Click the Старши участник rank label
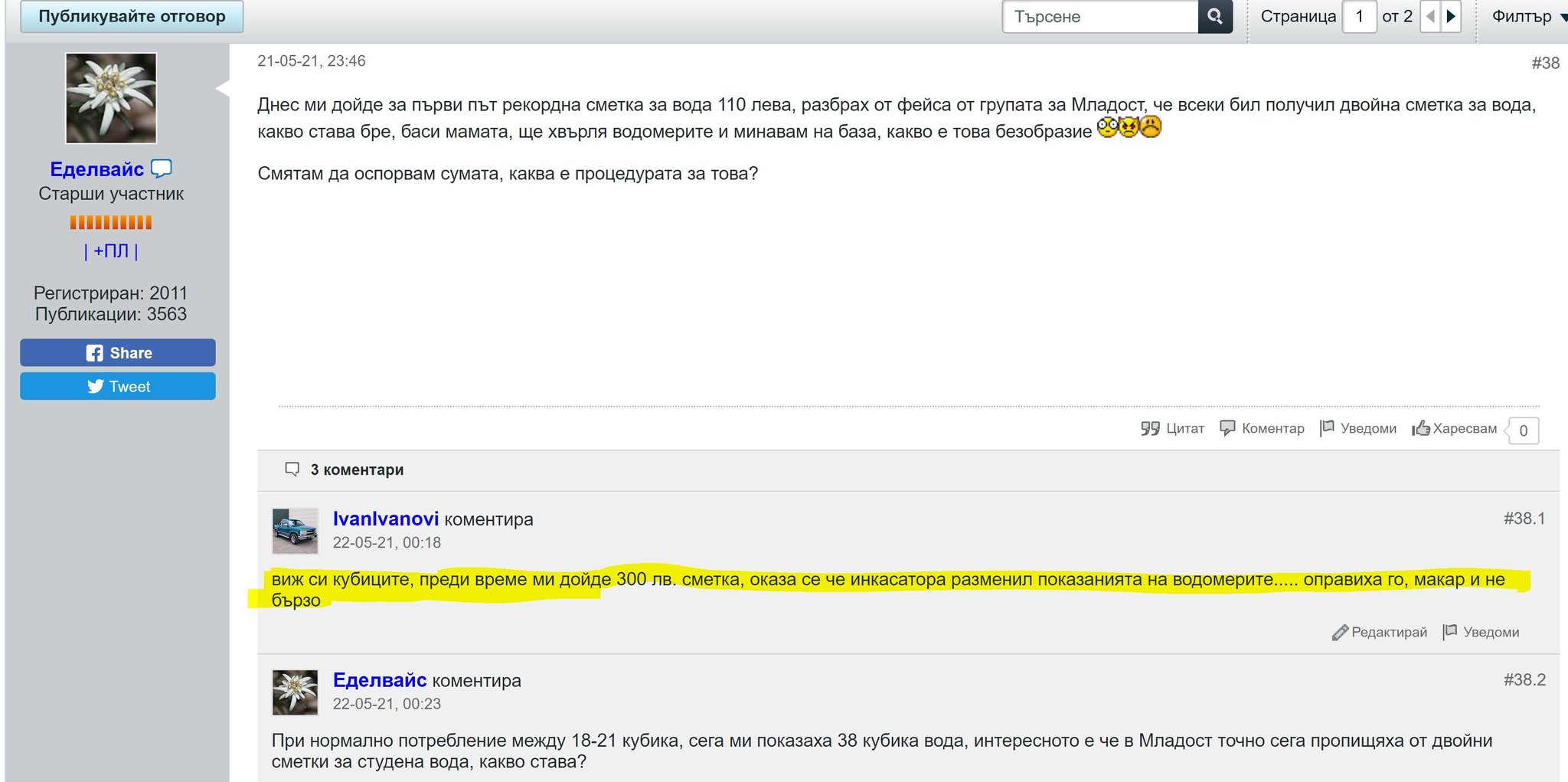 (x=111, y=194)
